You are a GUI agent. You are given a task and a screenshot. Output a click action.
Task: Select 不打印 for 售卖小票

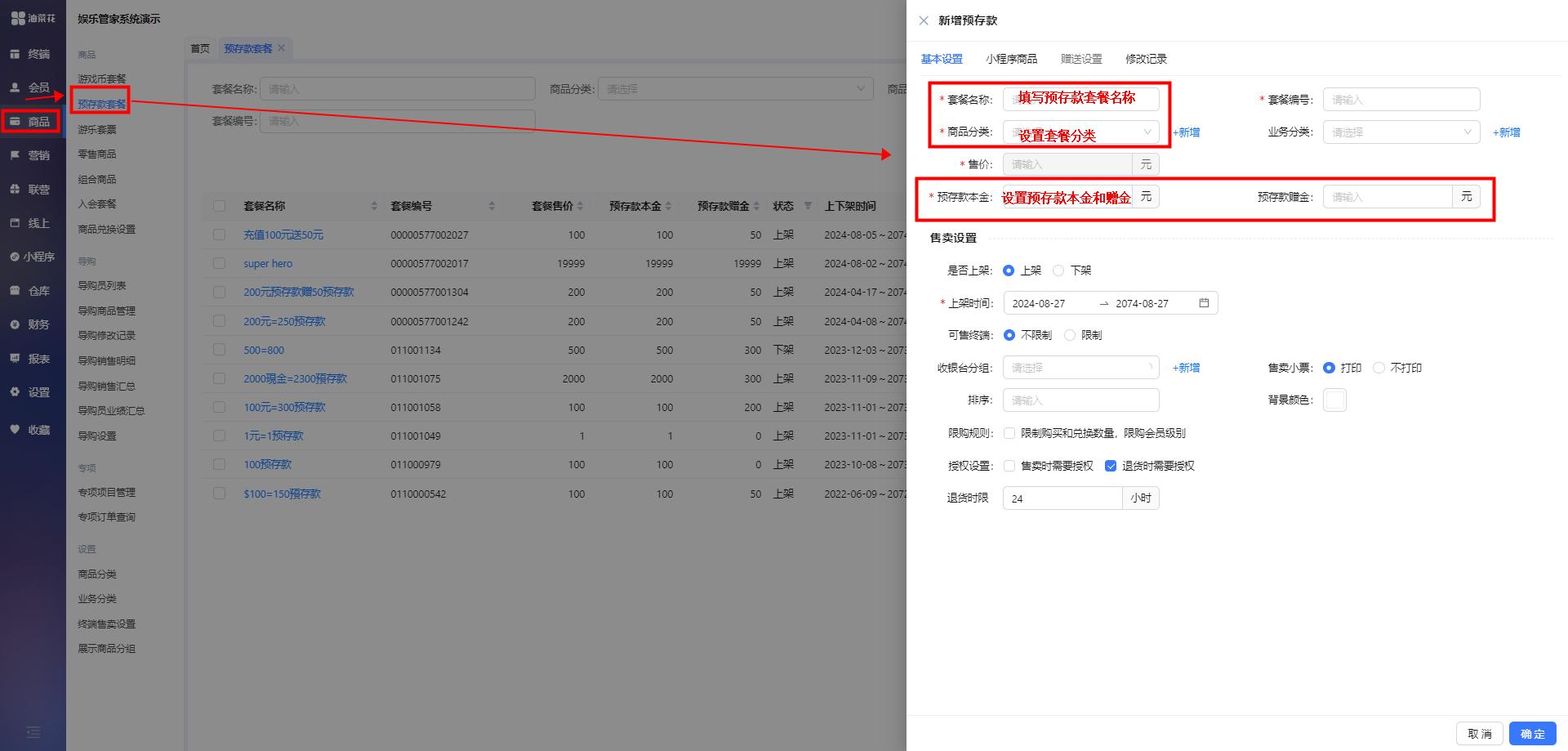tap(1379, 368)
